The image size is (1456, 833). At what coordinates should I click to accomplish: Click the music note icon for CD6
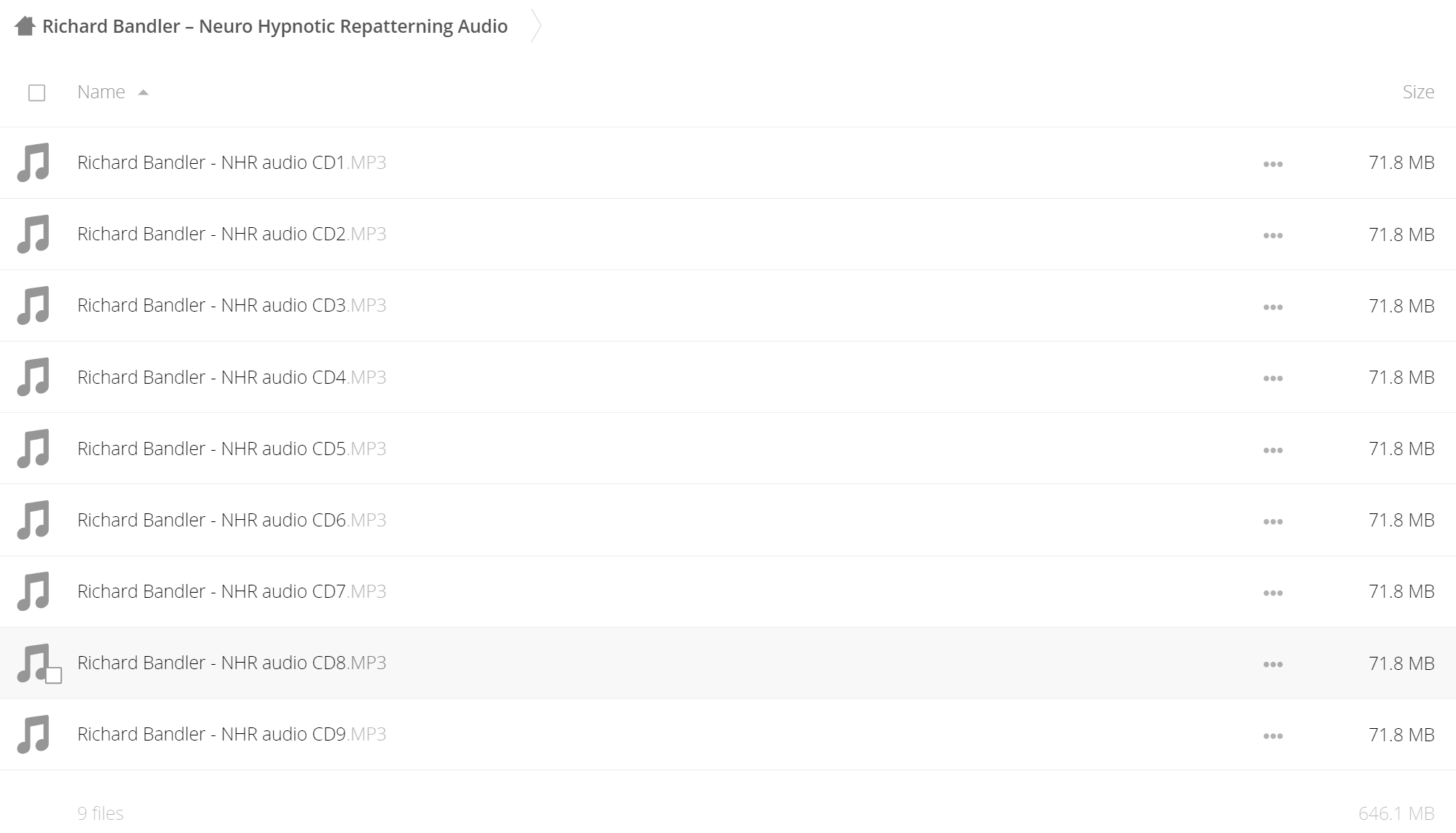[34, 520]
